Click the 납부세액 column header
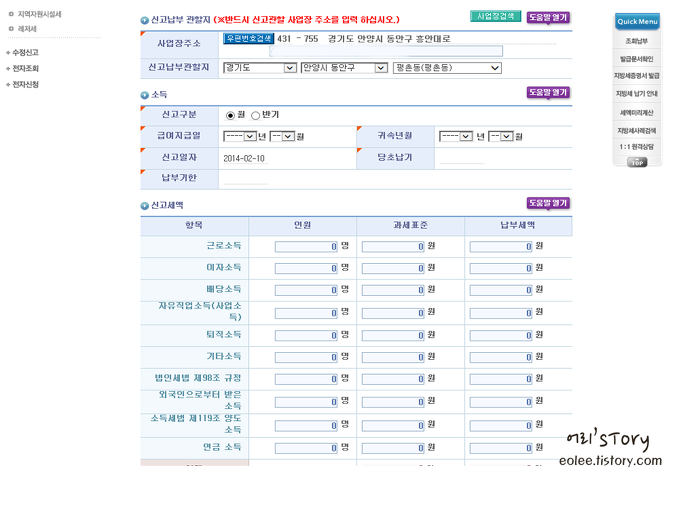Screen dimensions: 683x512 pyautogui.click(x=518, y=225)
